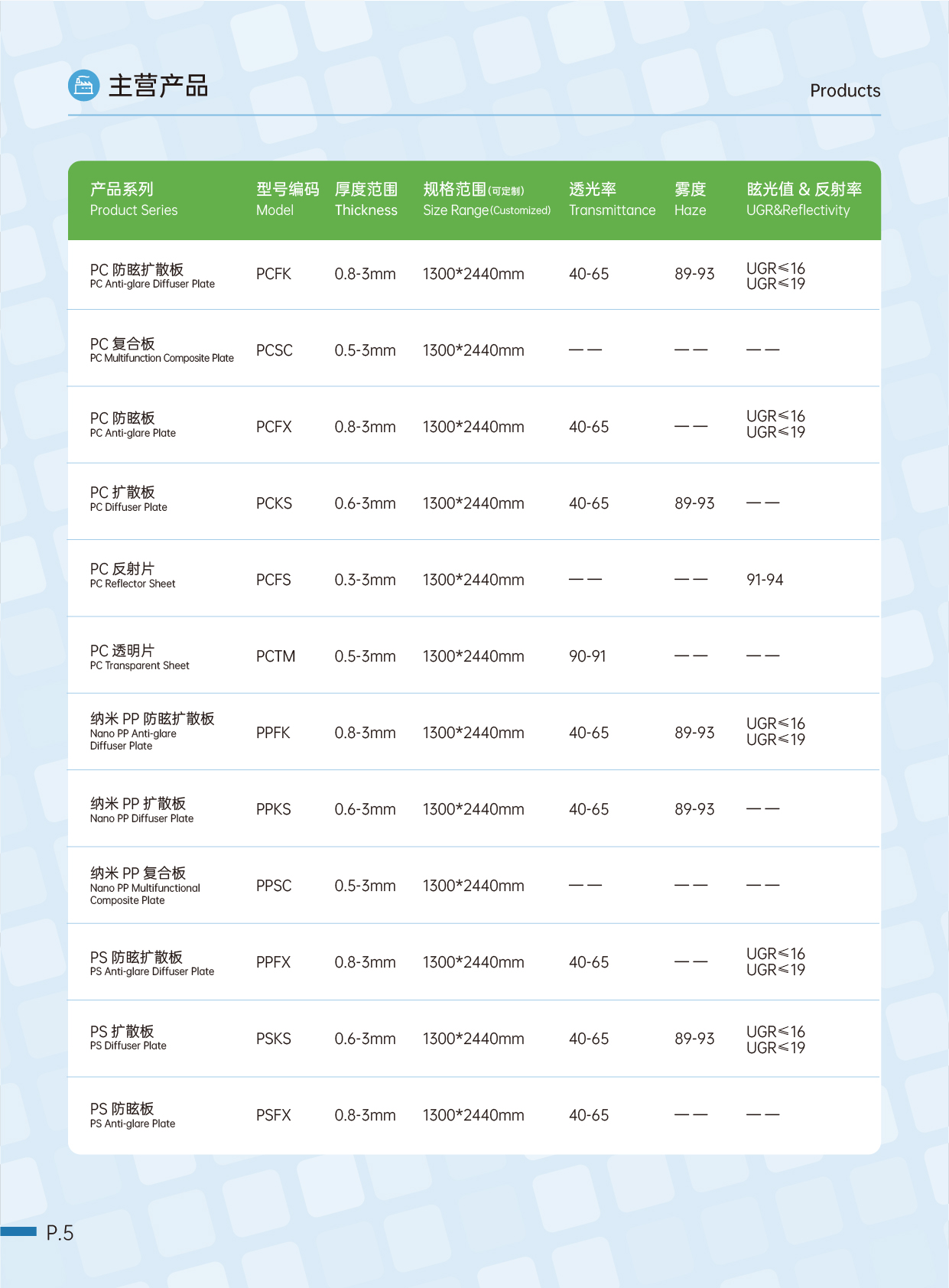Click the blue factory icon beside 主营产品
The image size is (949, 1288).
tap(84, 86)
